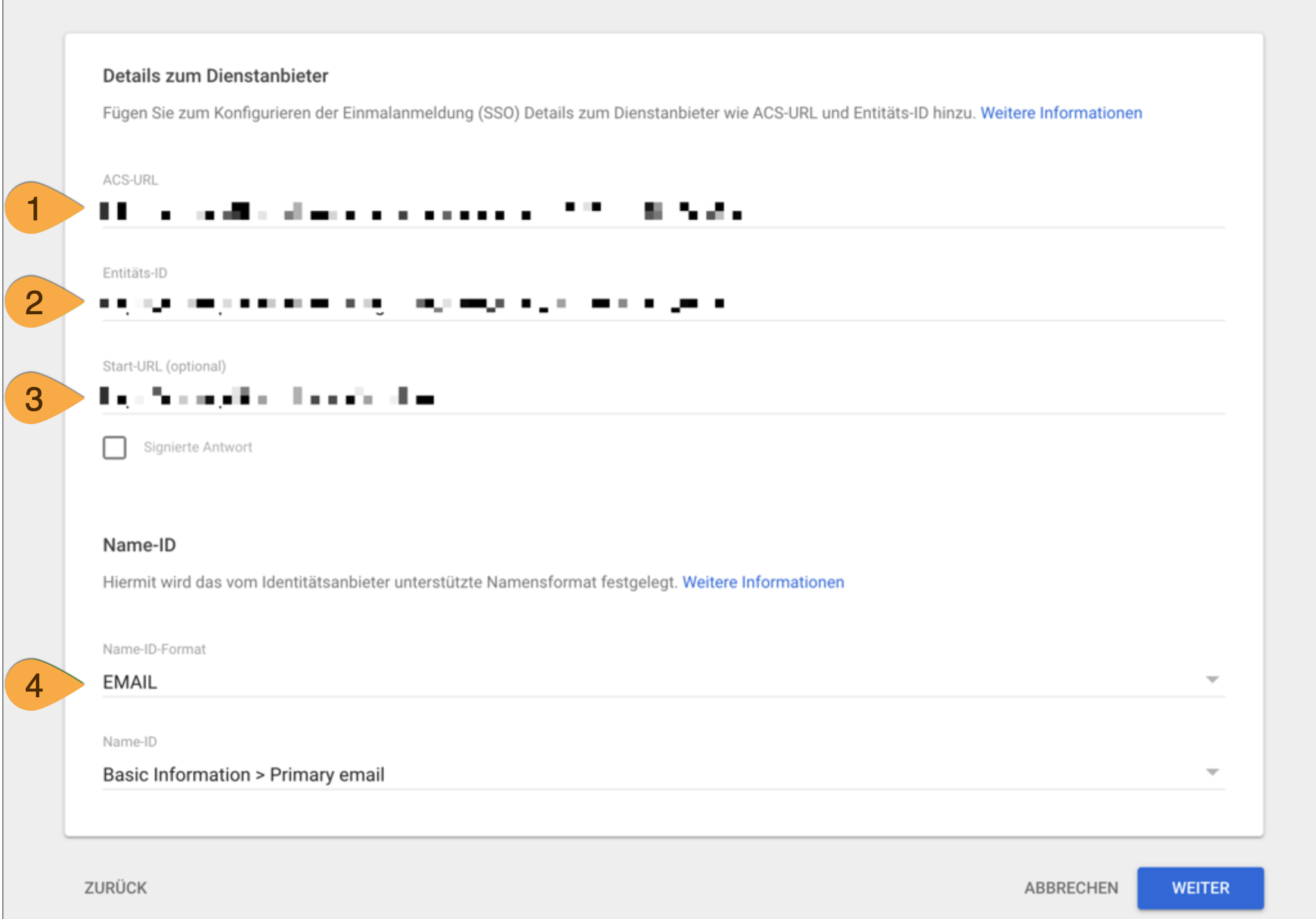Image resolution: width=1316 pixels, height=919 pixels.
Task: Click the Name-ID section heading
Action: (x=139, y=545)
